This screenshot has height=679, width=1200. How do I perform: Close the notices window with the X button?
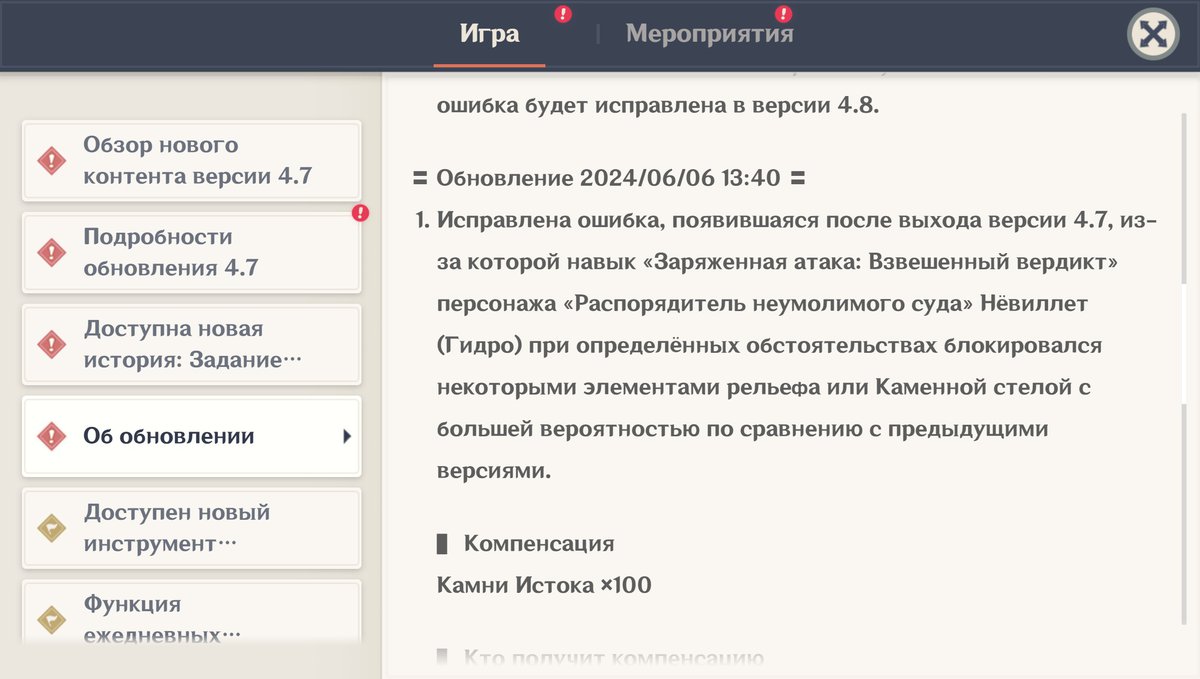(x=1153, y=35)
